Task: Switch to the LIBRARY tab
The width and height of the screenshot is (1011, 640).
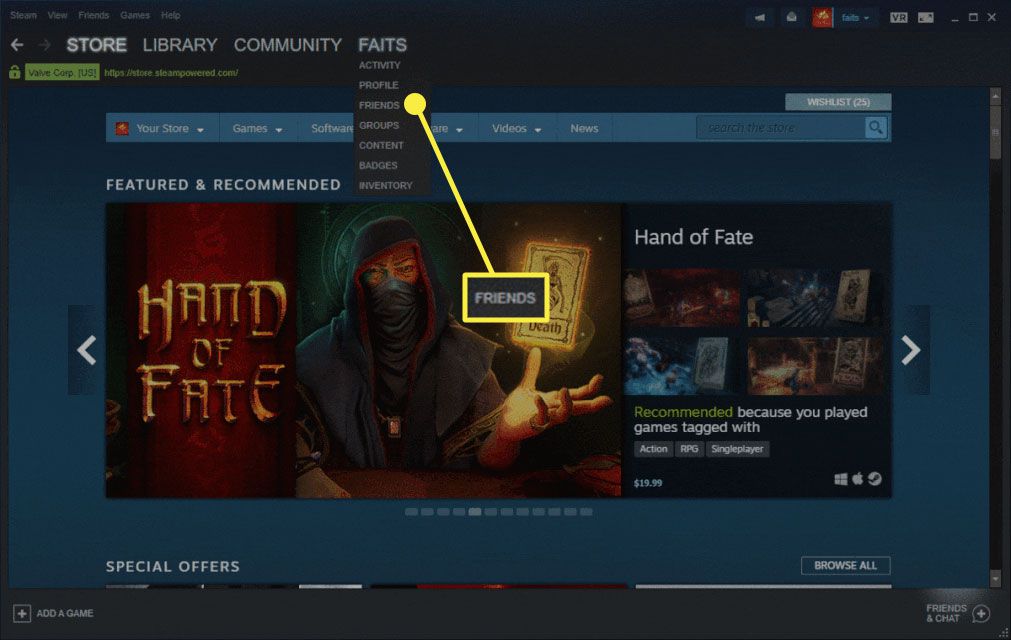Action: tap(180, 44)
